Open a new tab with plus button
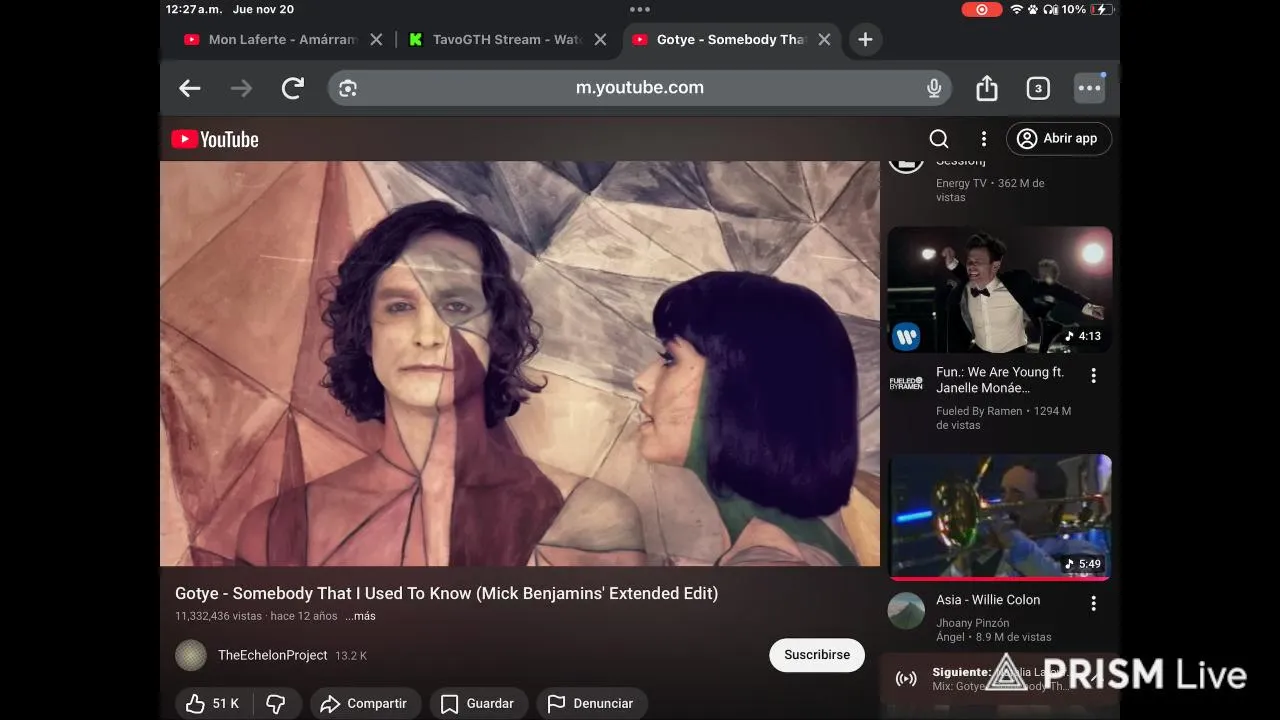This screenshot has width=1280, height=720. (x=865, y=39)
